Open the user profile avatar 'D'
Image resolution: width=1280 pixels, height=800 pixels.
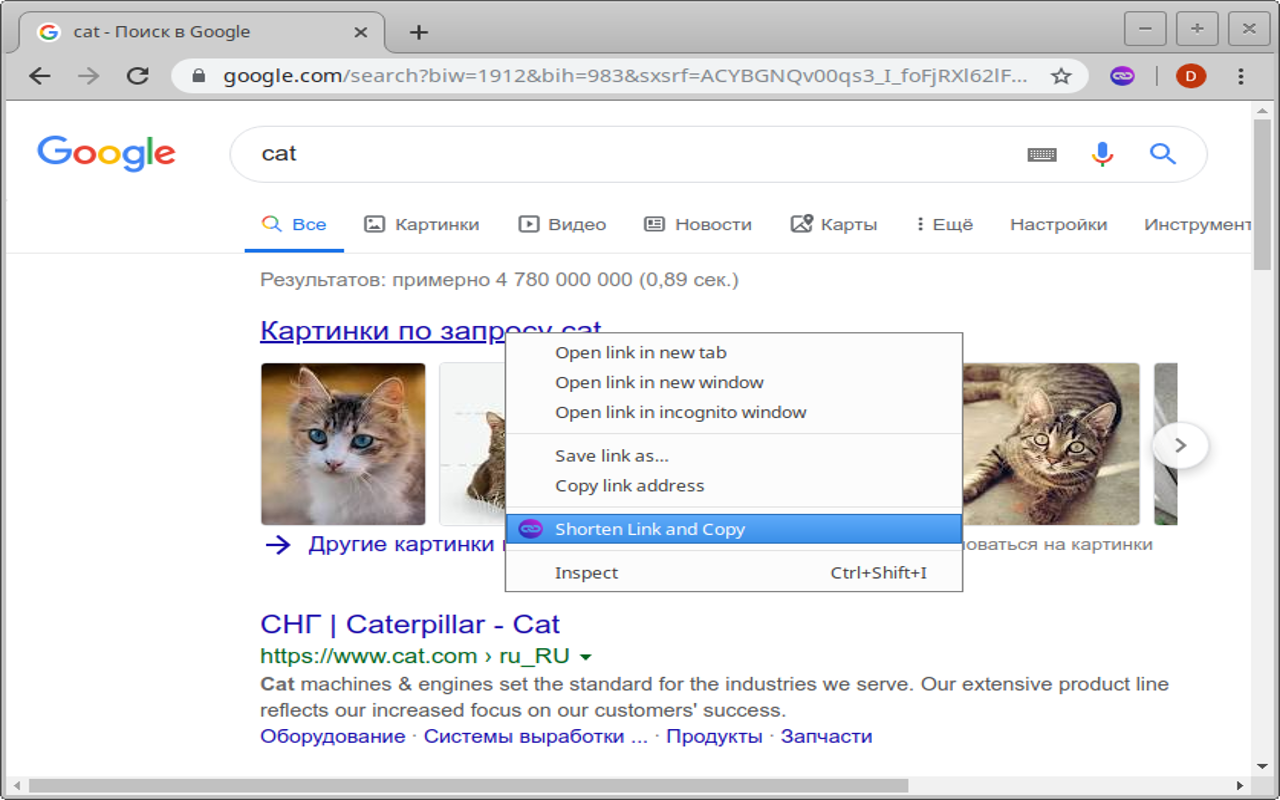point(1190,76)
